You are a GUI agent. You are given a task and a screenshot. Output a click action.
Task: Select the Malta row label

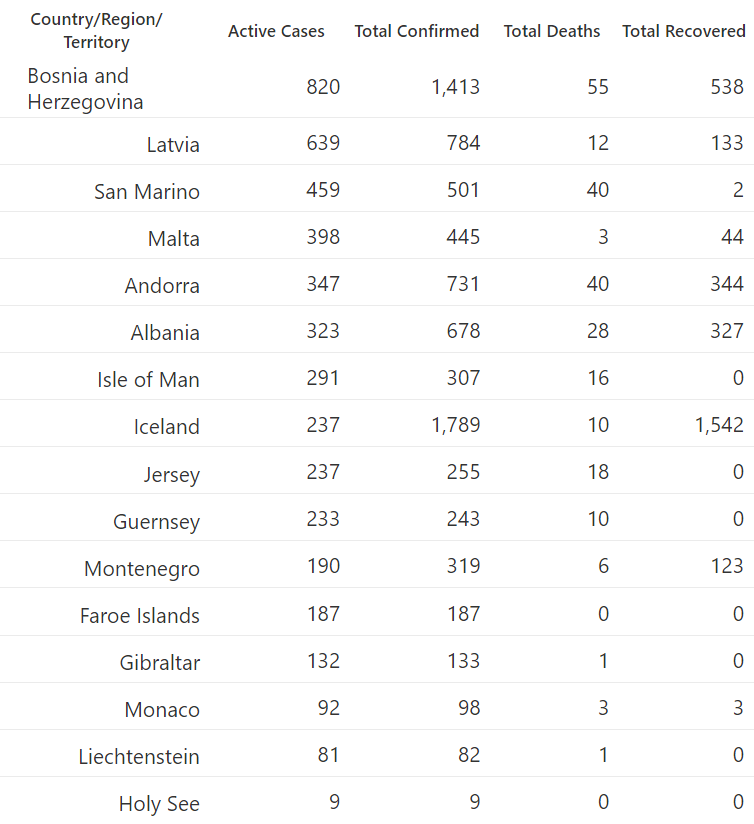click(x=173, y=239)
